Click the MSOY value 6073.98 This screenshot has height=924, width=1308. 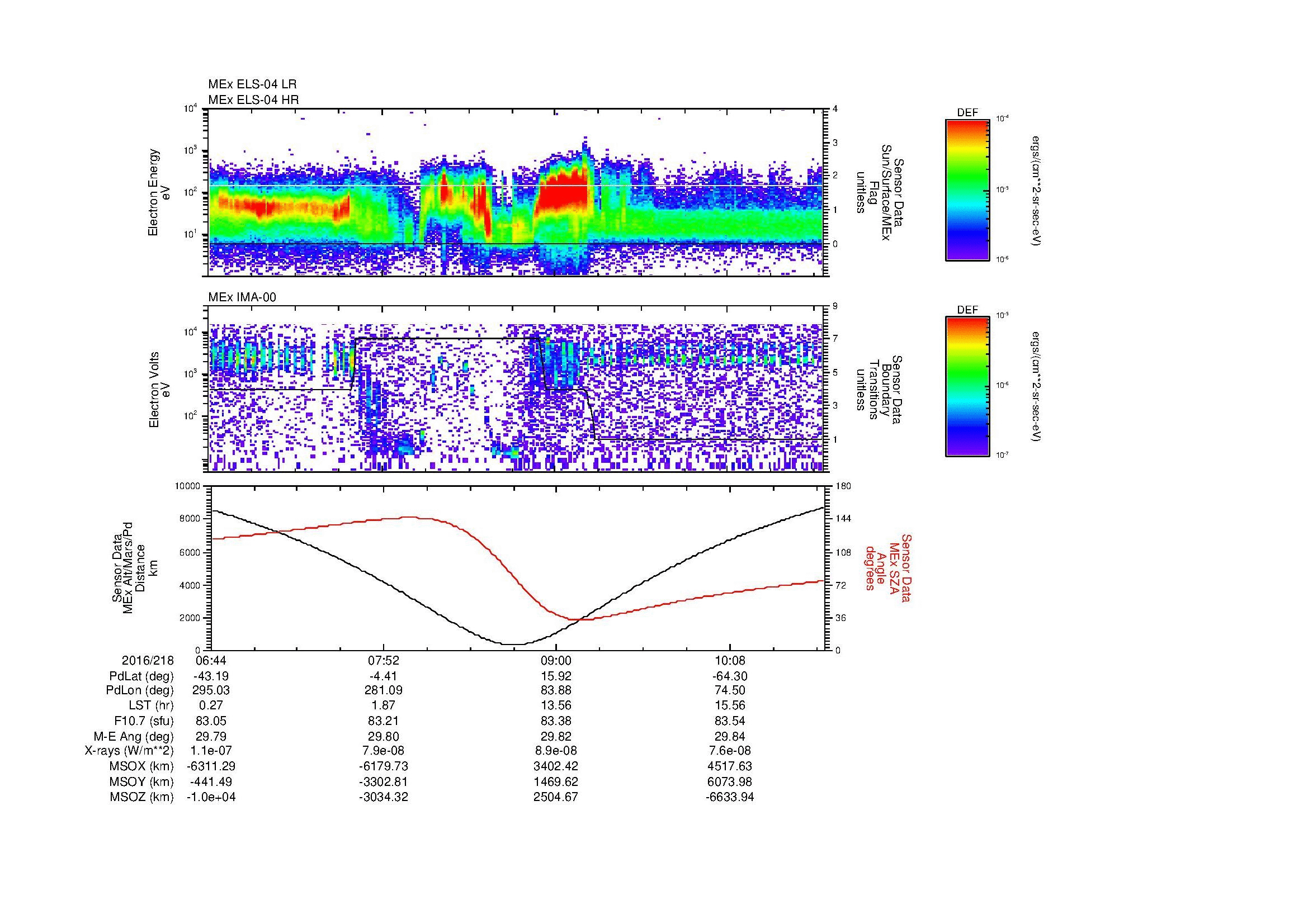click(x=730, y=781)
